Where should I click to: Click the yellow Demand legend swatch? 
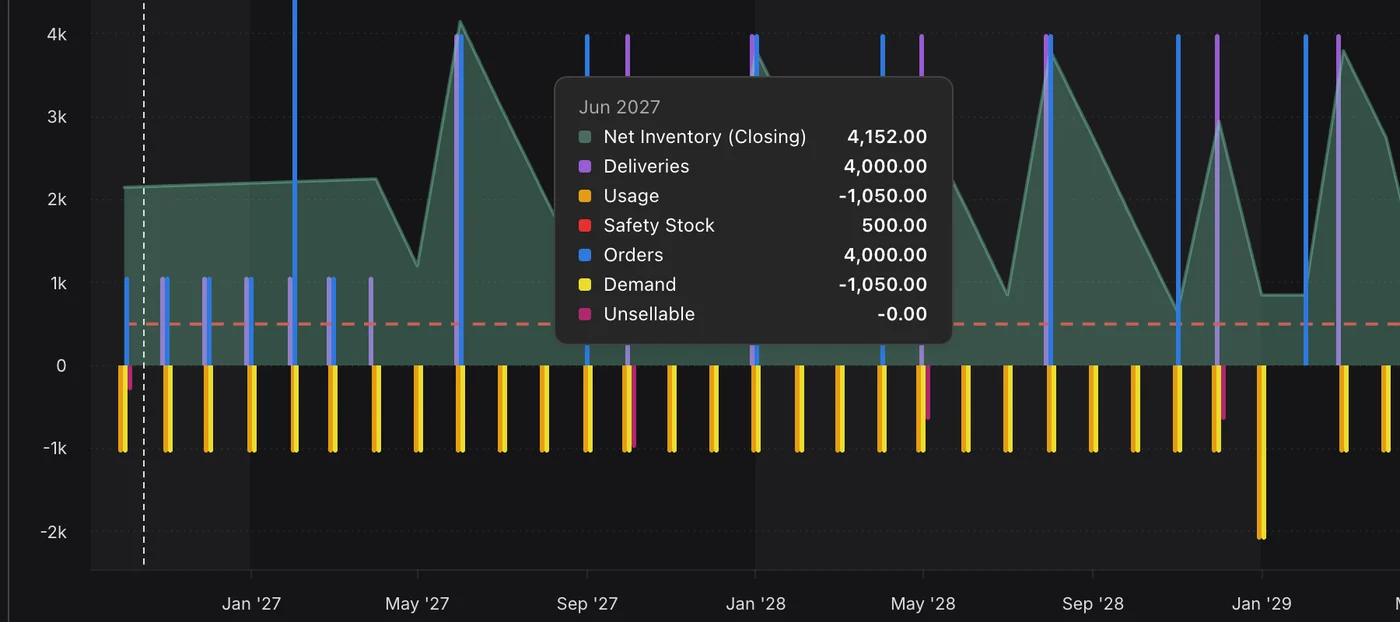pos(585,285)
